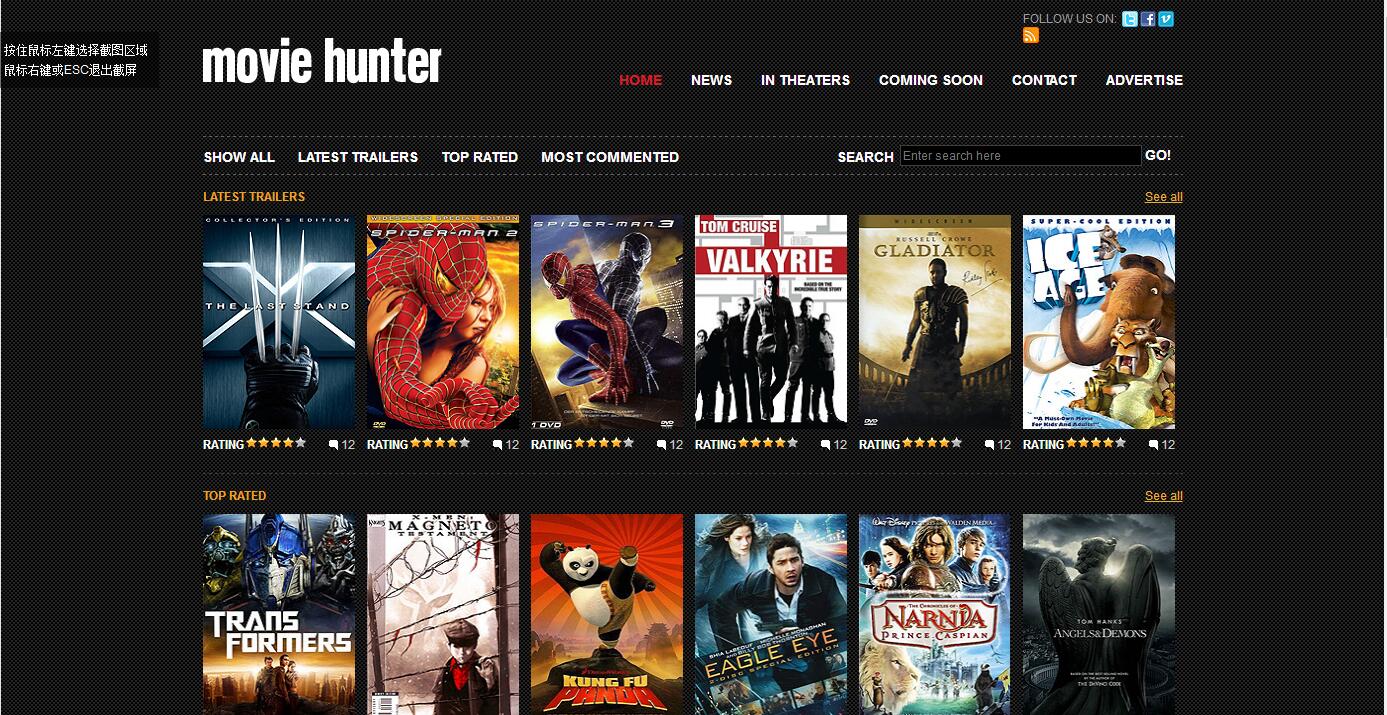Open the Valkyrie poster

(771, 322)
